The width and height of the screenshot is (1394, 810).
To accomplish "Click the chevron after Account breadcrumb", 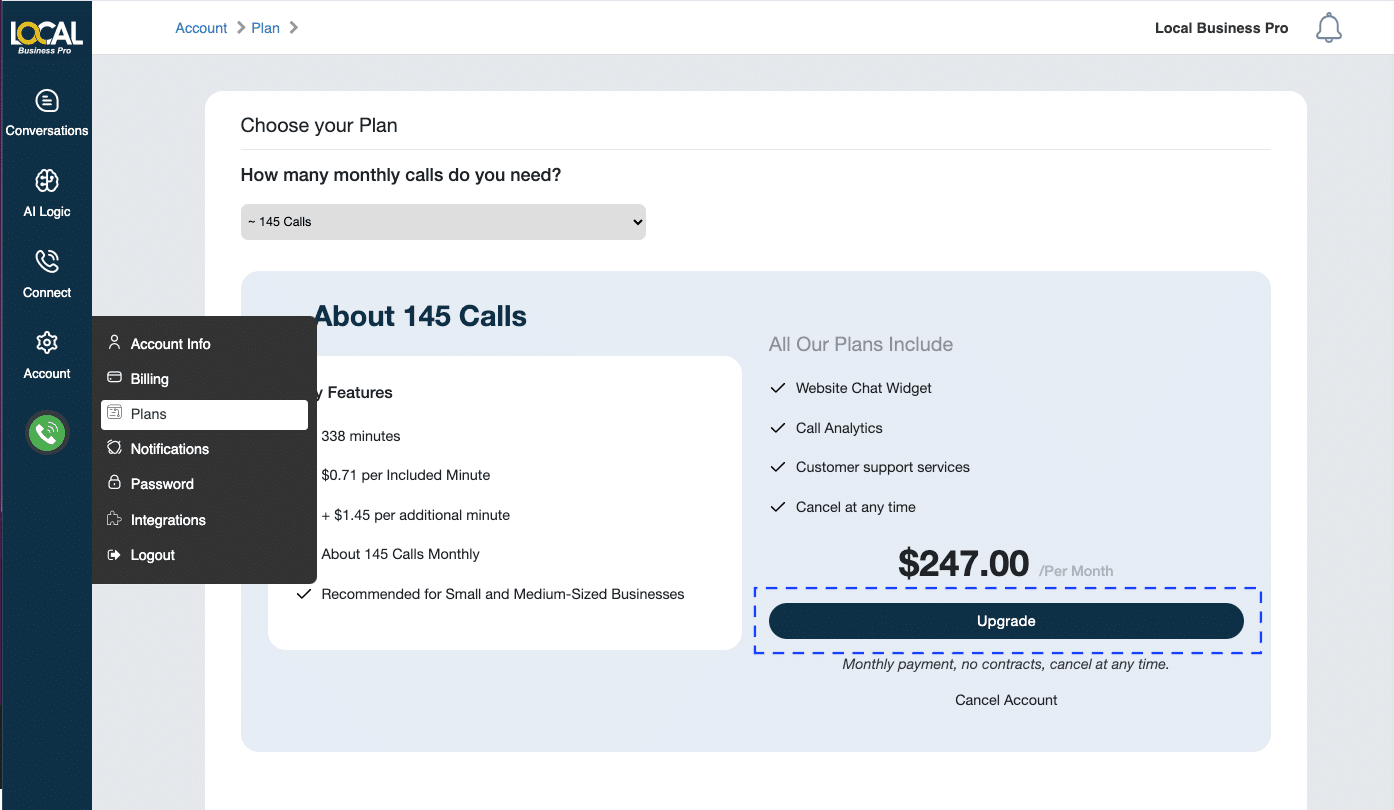I will [241, 28].
